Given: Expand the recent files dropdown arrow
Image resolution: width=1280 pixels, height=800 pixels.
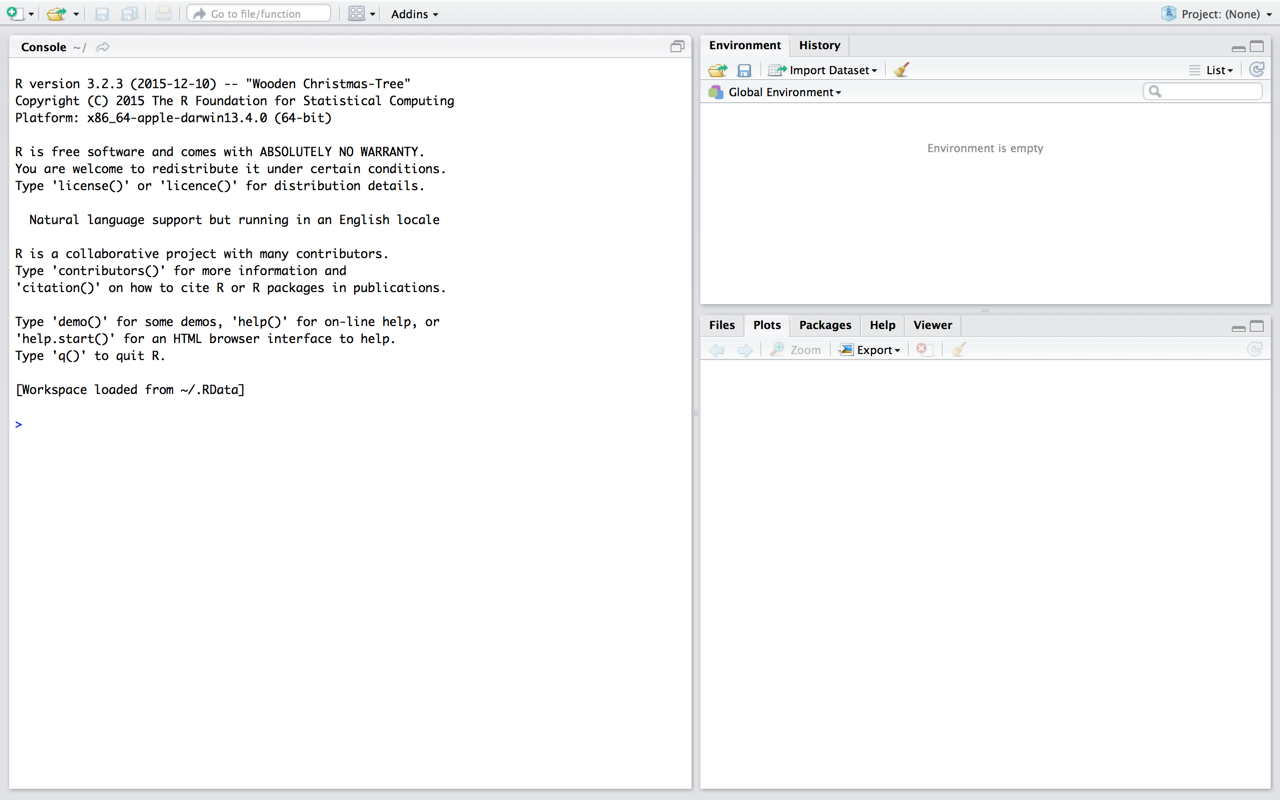Looking at the screenshot, I should point(76,14).
